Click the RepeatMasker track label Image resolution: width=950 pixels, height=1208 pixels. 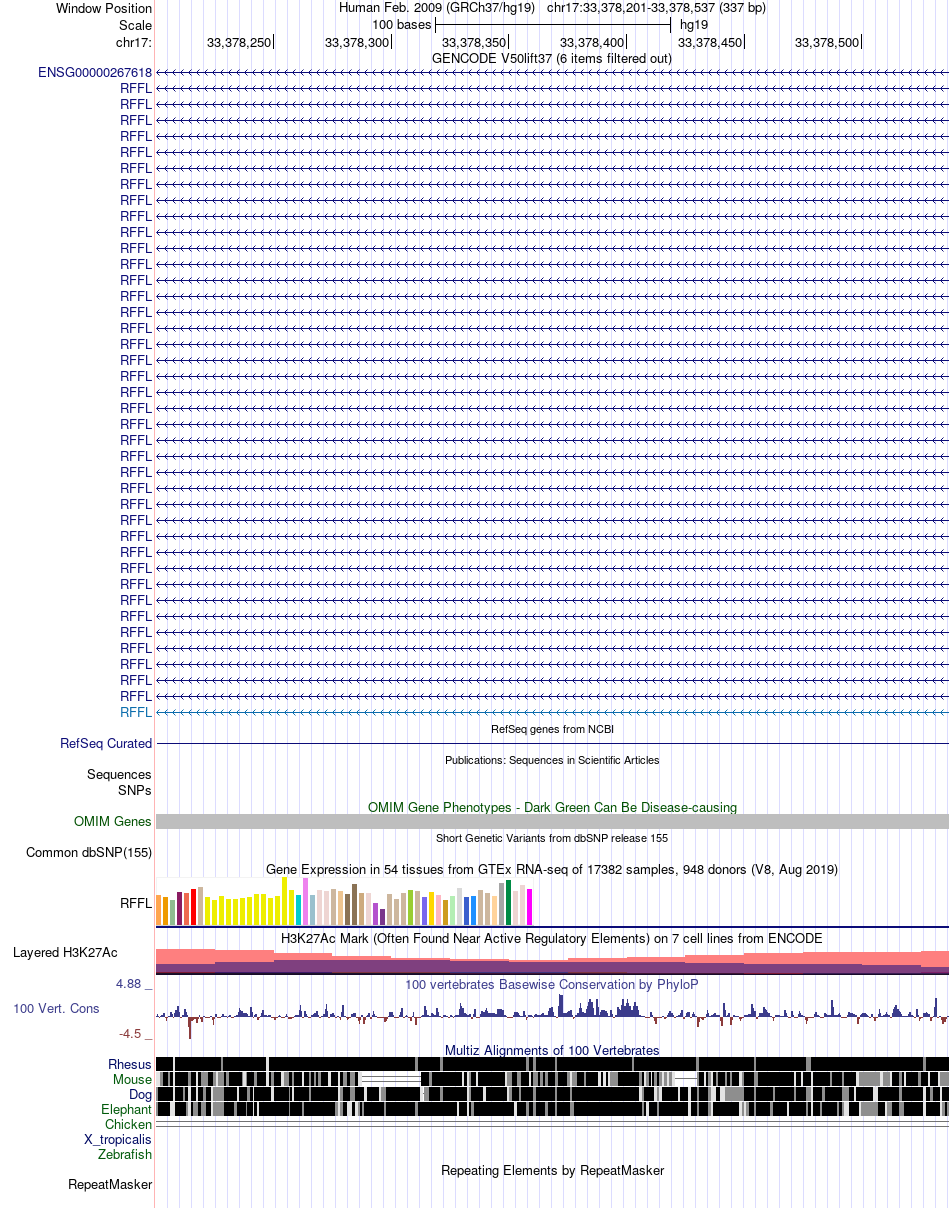pos(110,1184)
